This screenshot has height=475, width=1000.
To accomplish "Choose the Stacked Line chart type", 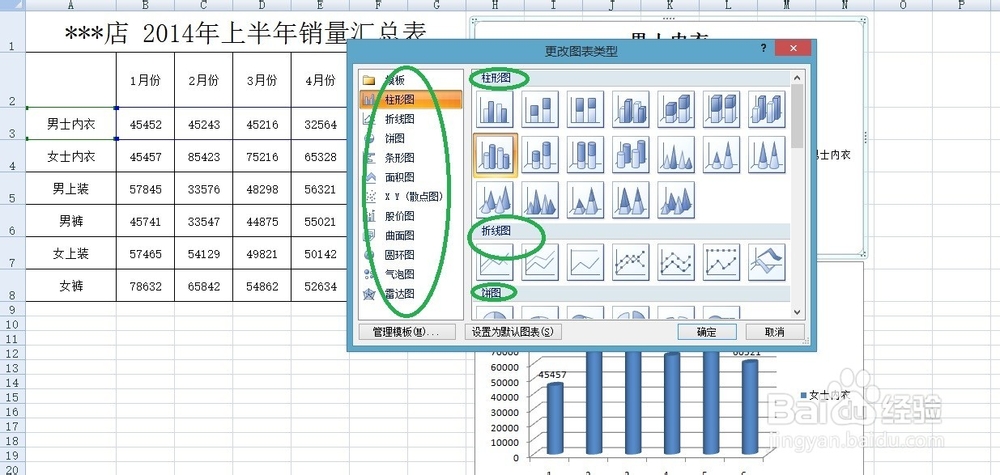I will [540, 261].
